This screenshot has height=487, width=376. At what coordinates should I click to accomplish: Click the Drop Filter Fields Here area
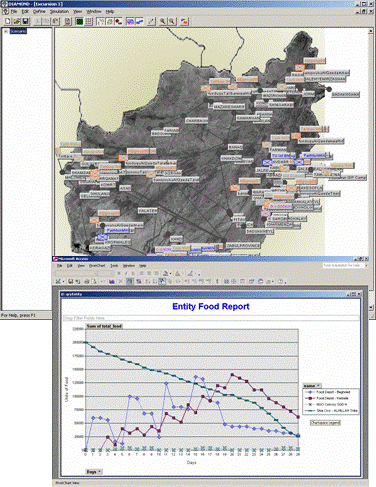(x=211, y=318)
